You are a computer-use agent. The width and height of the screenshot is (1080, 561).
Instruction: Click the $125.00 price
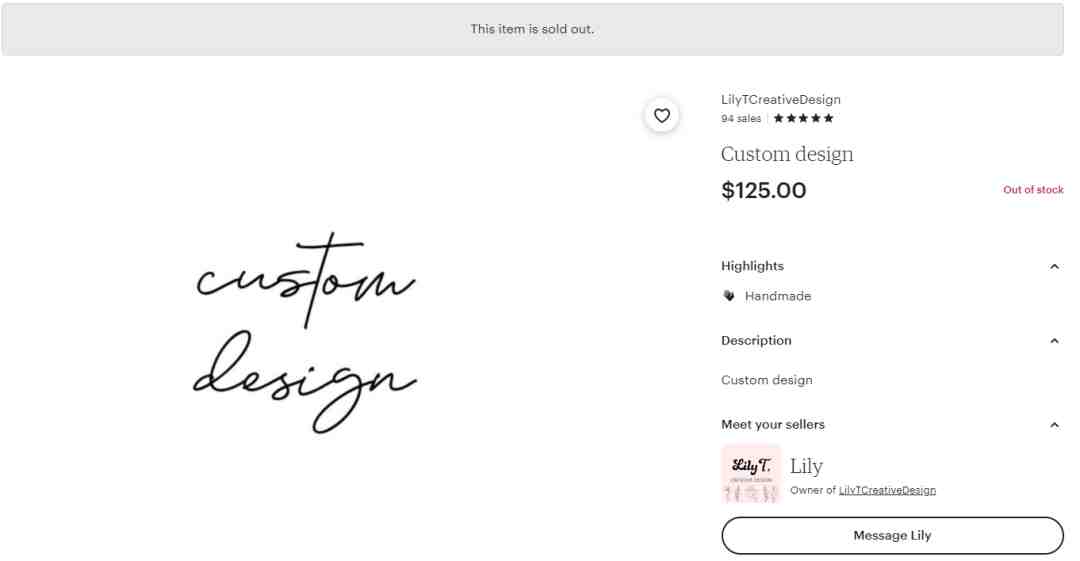click(x=763, y=190)
